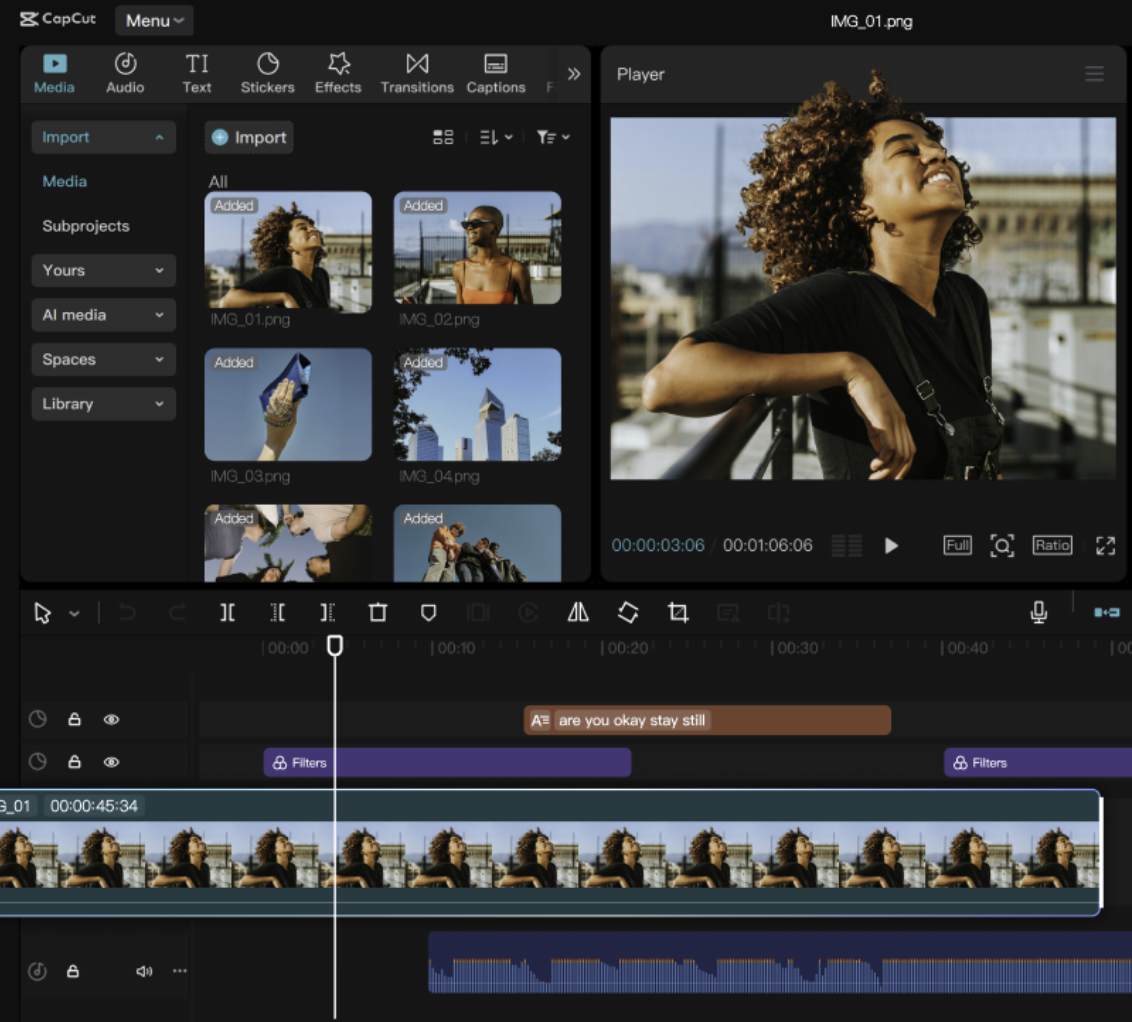Select Subprojects in the sidebar
This screenshot has width=1132, height=1022.
[x=85, y=226]
